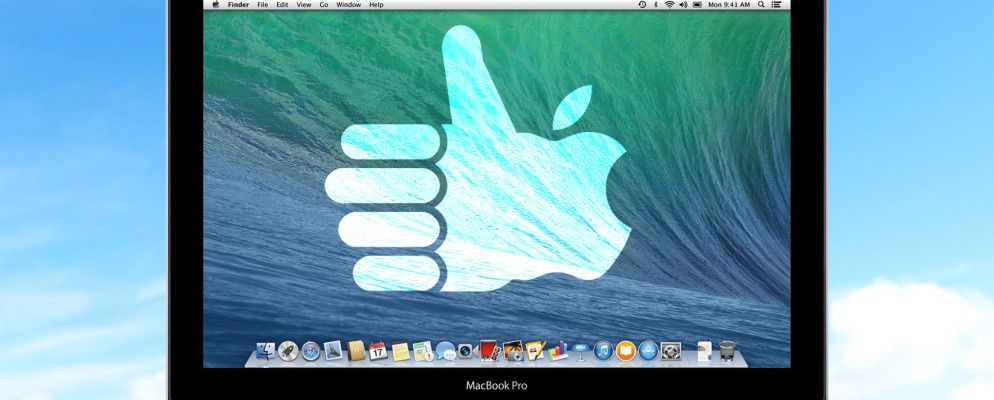The height and width of the screenshot is (400, 994).
Task: Launch Safari compass icon in dock
Action: (311, 351)
